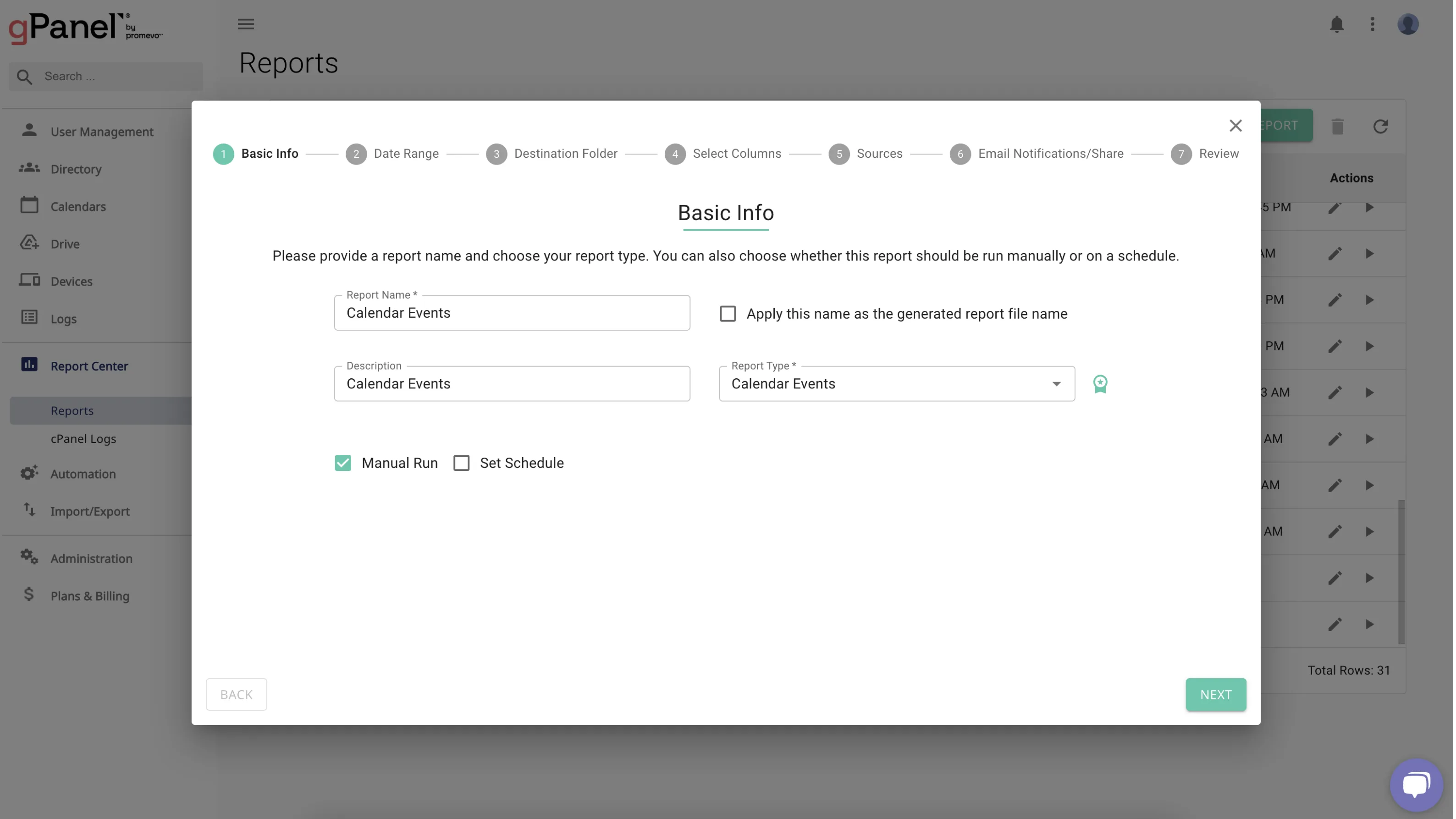Click the Logs sidebar icon
Viewport: 1456px width, 819px height.
pyautogui.click(x=29, y=318)
